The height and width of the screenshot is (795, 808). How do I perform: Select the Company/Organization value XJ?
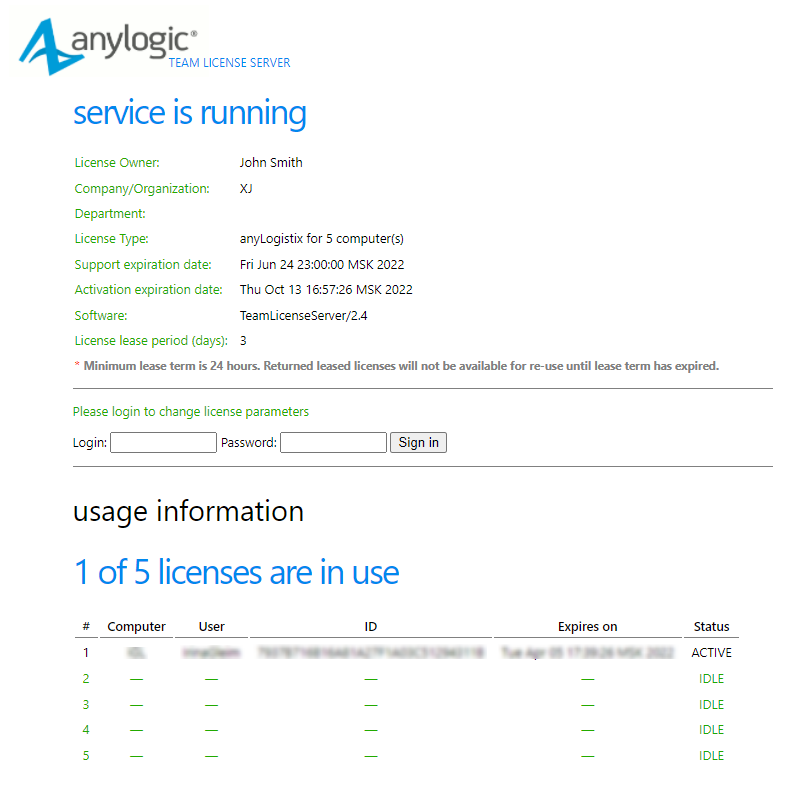click(x=246, y=189)
